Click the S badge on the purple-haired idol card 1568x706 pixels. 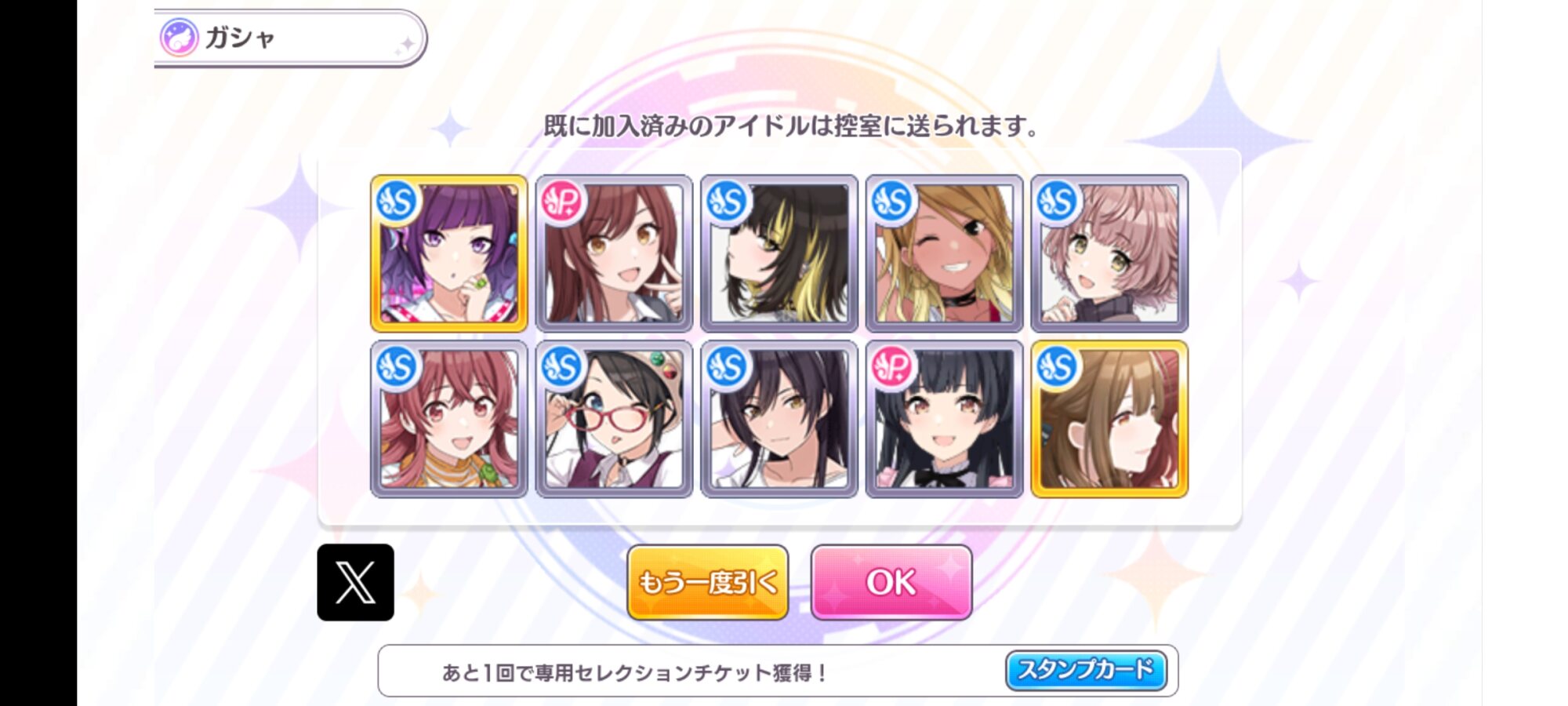point(397,202)
